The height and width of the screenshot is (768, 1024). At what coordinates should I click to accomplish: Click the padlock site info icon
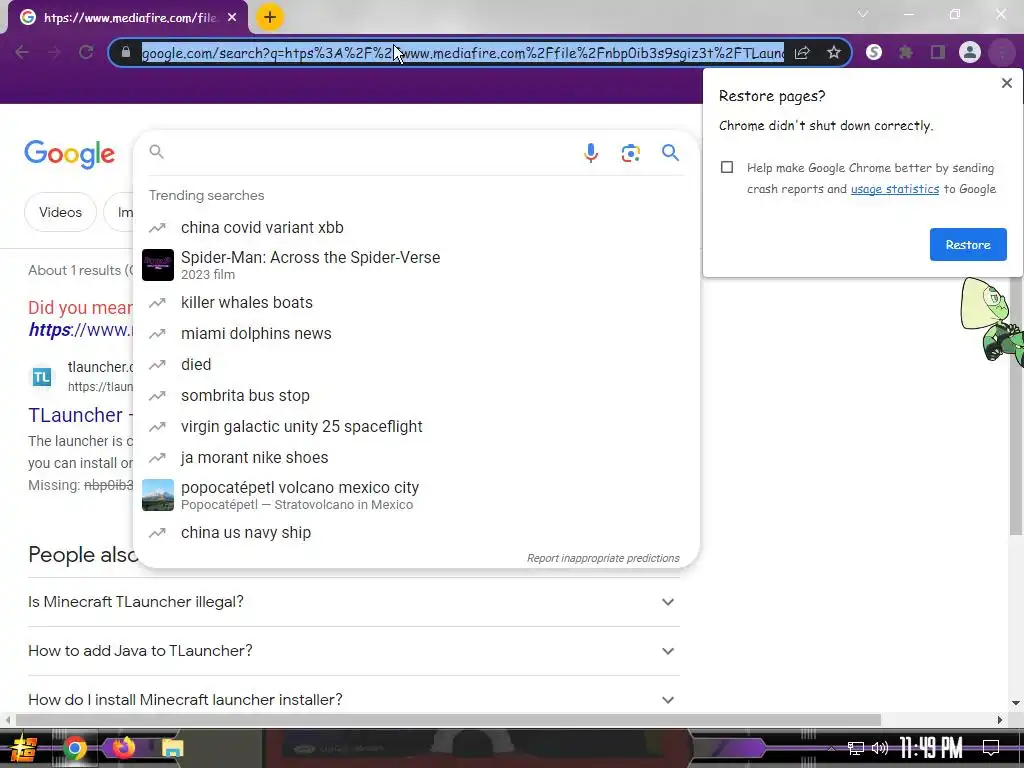[126, 52]
